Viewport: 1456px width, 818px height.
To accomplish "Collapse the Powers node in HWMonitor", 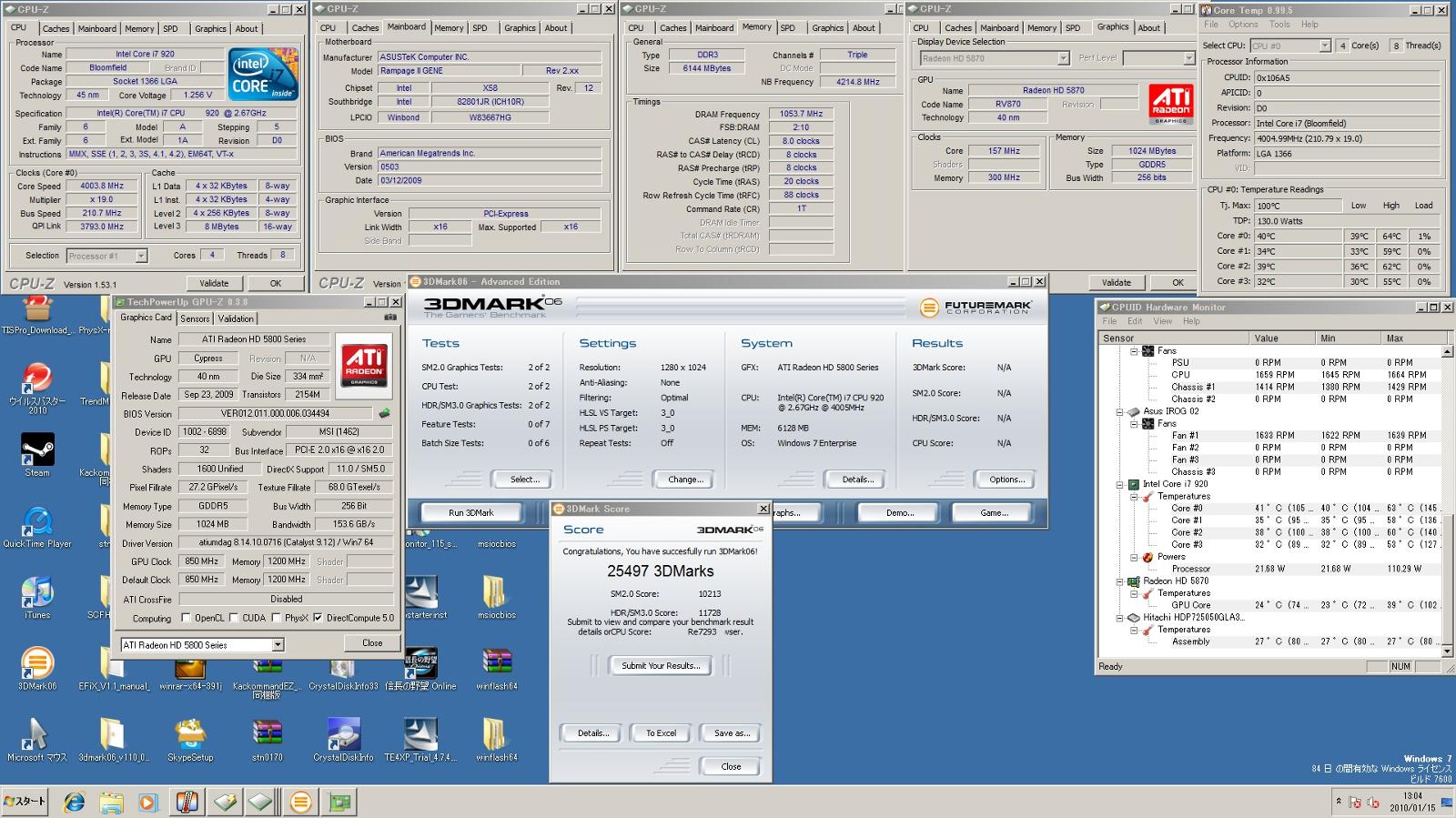I will (1134, 557).
